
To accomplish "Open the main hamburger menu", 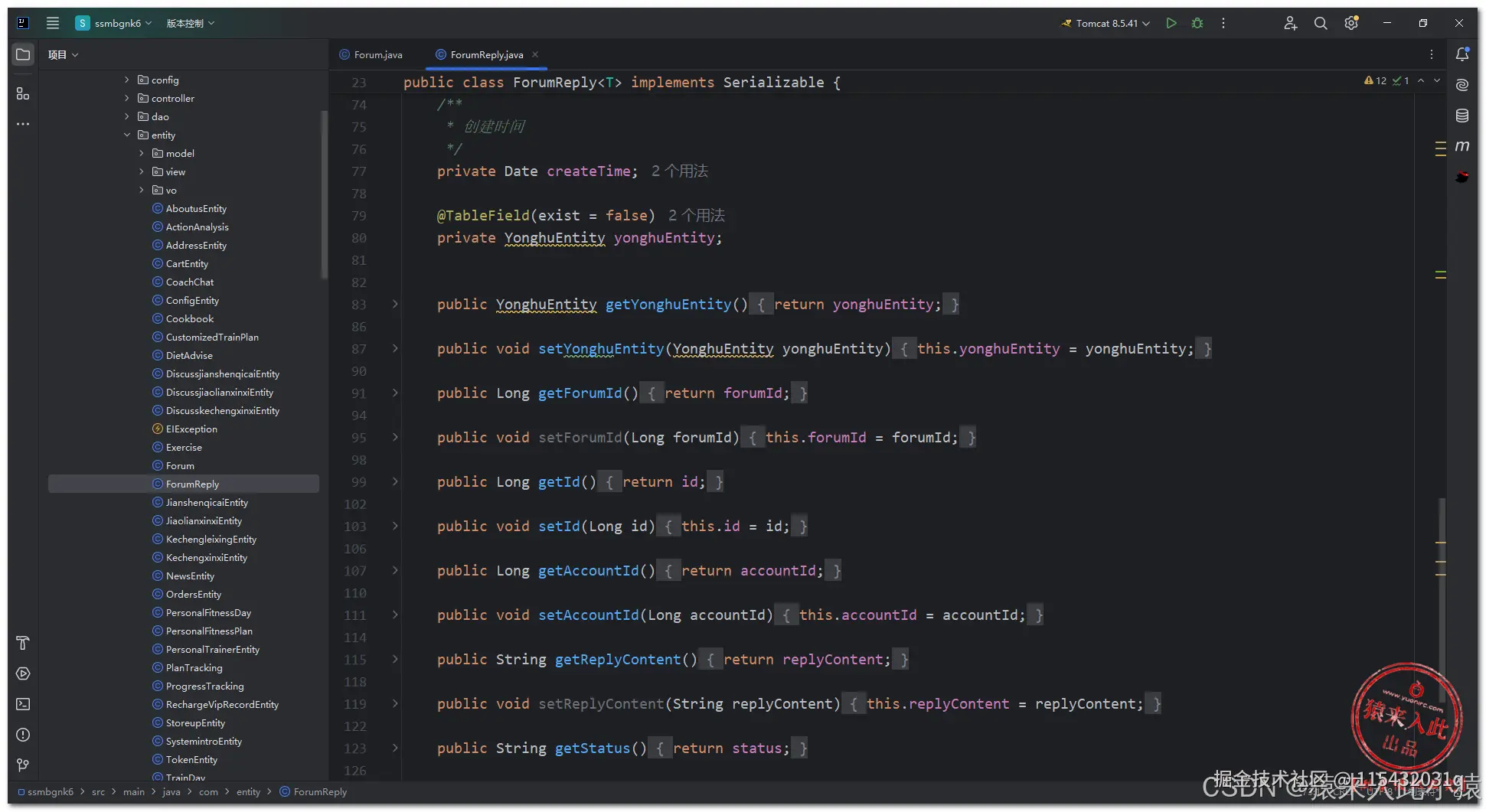I will (x=53, y=23).
